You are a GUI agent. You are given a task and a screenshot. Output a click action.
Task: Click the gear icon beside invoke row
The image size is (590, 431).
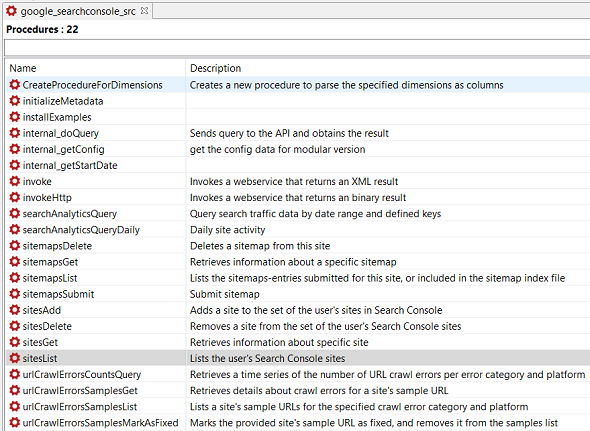tap(14, 181)
